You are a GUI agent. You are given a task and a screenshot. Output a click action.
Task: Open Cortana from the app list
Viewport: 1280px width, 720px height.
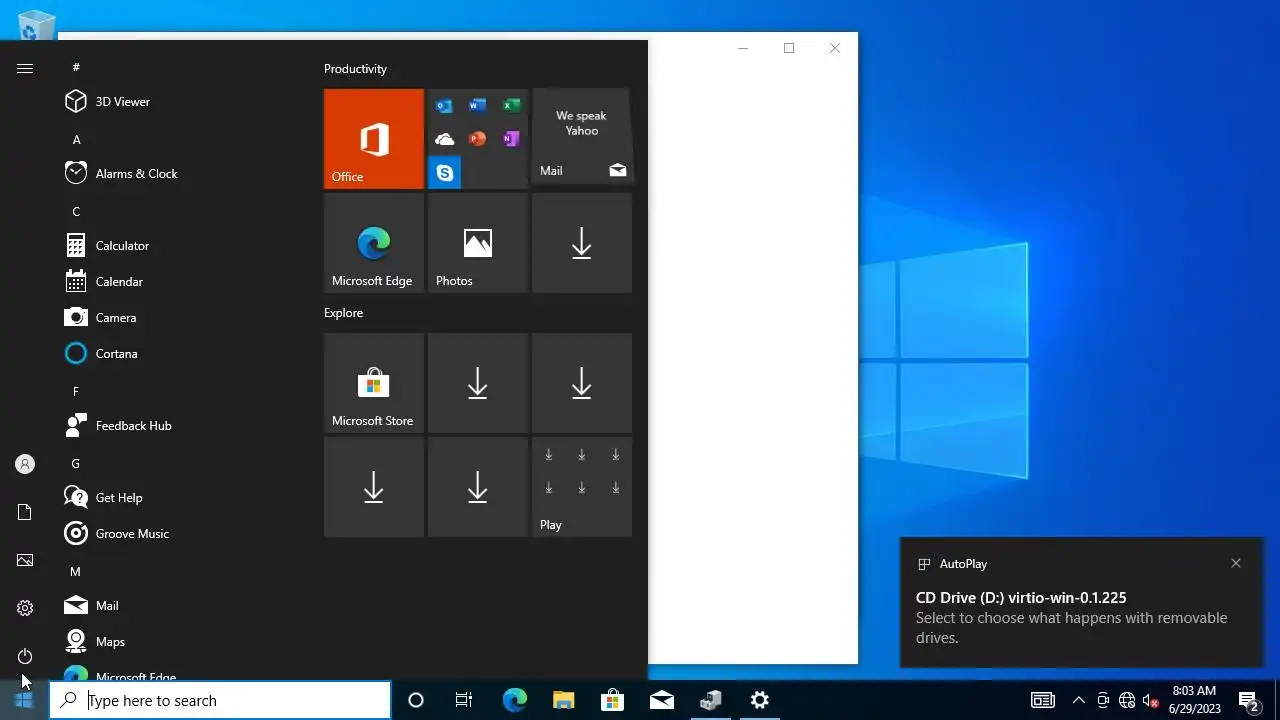tap(186, 354)
